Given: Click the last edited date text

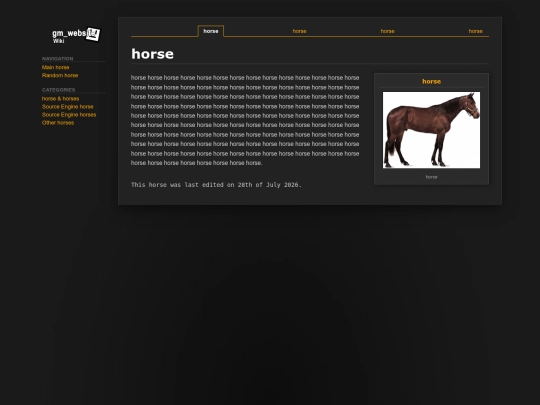Looking at the screenshot, I should click(216, 185).
